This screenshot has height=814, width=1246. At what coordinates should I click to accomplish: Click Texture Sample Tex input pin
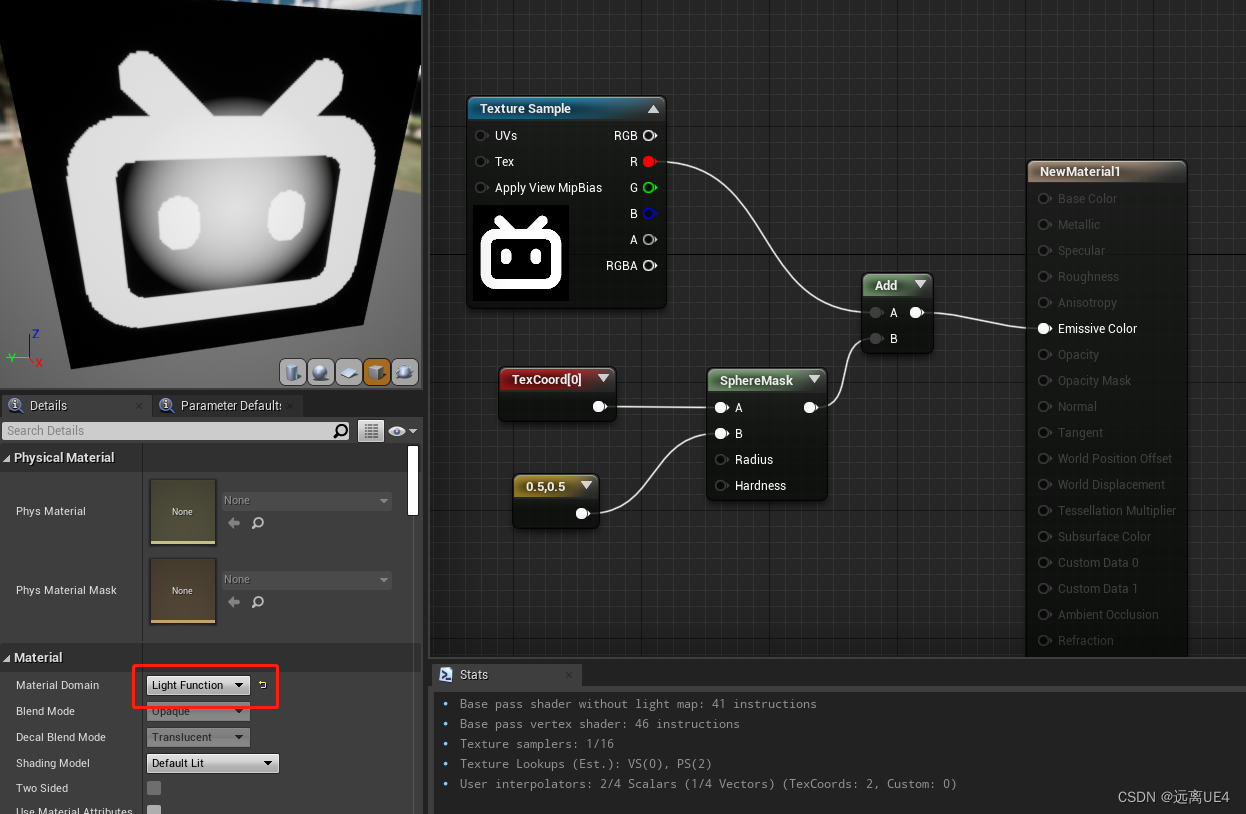point(482,161)
